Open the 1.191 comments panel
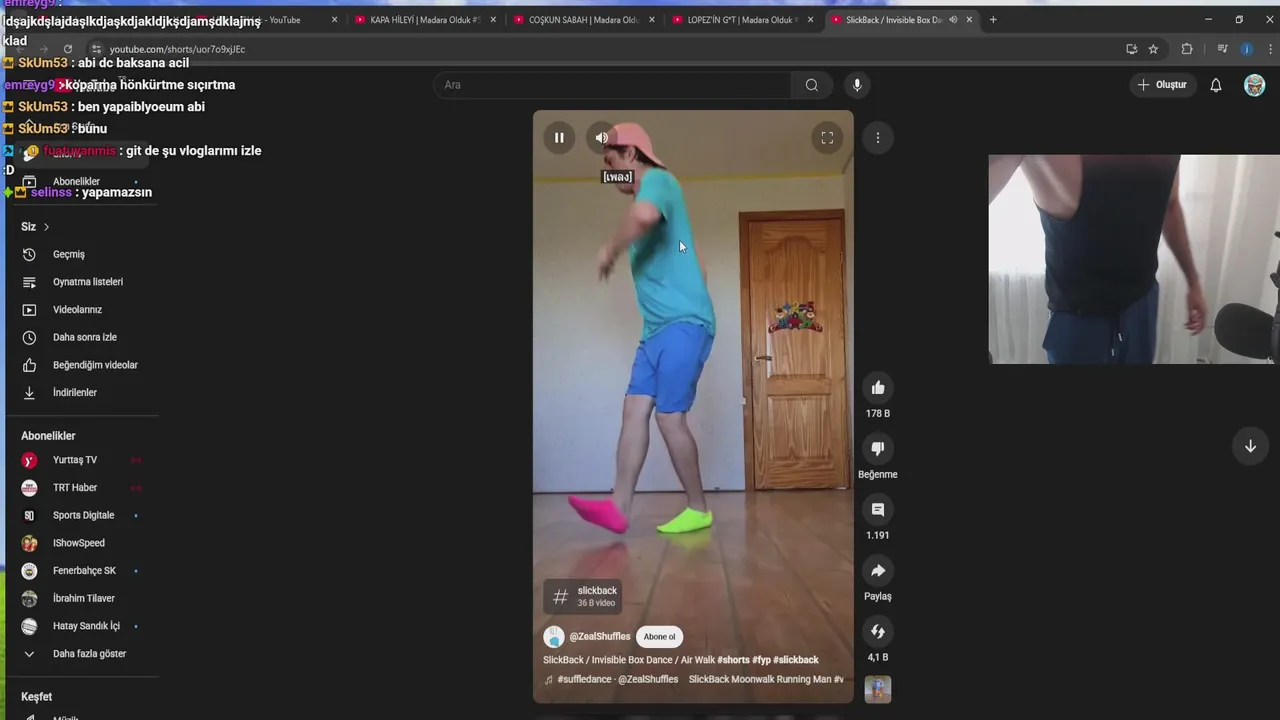The image size is (1280, 720). click(878, 510)
